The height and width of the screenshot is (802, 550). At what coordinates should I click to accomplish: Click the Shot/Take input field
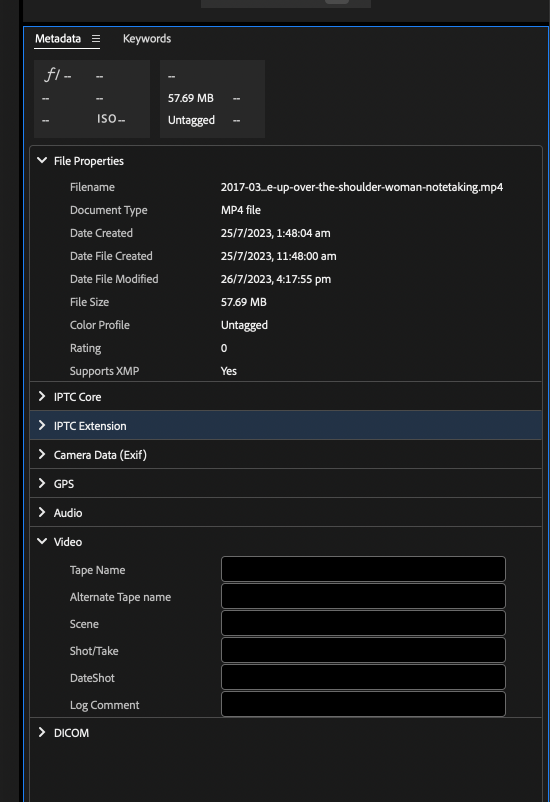(x=363, y=651)
